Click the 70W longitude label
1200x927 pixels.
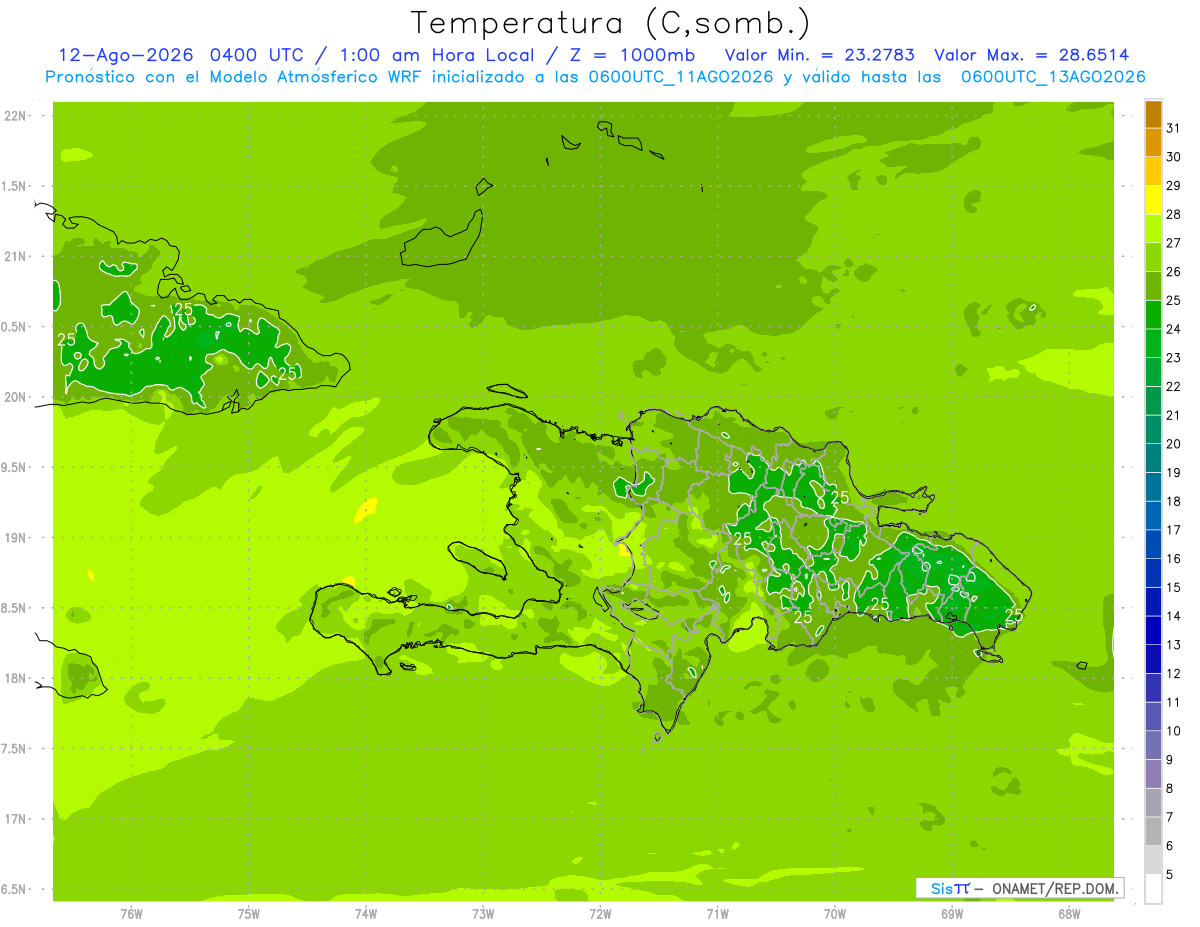tap(835, 914)
